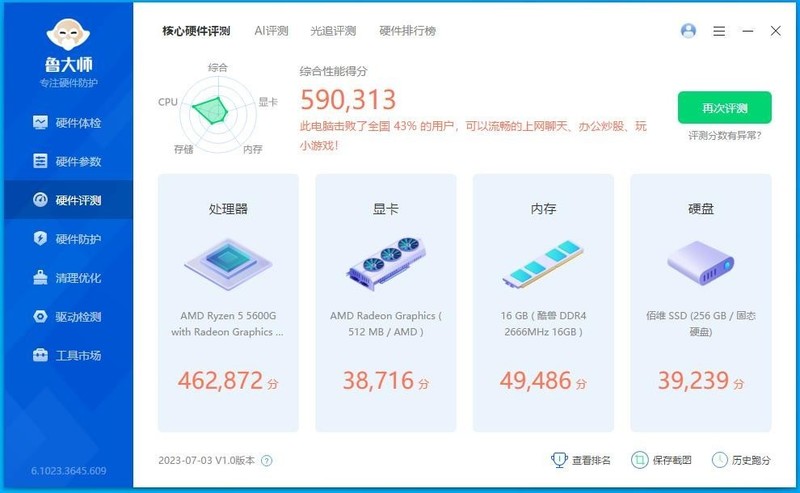Click the help question mark beside V1.0版本
The image size is (800, 493).
tap(267, 461)
